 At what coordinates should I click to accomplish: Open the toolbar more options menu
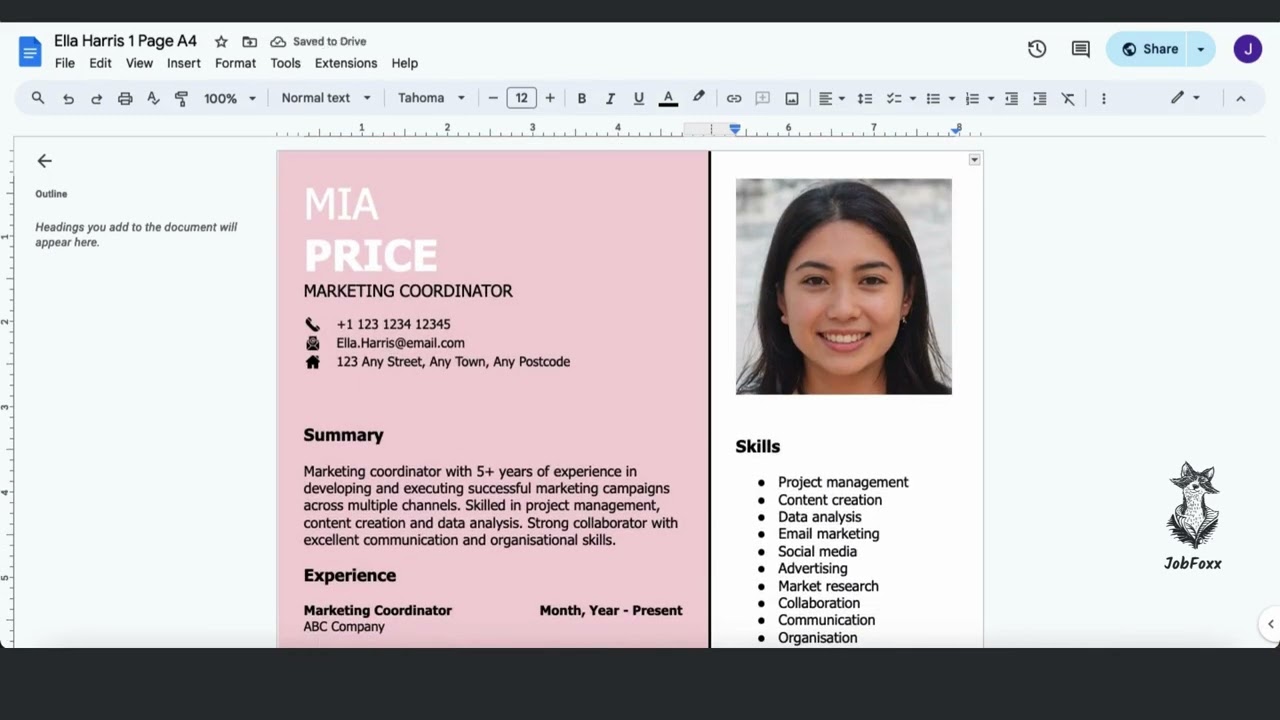pos(1104,98)
